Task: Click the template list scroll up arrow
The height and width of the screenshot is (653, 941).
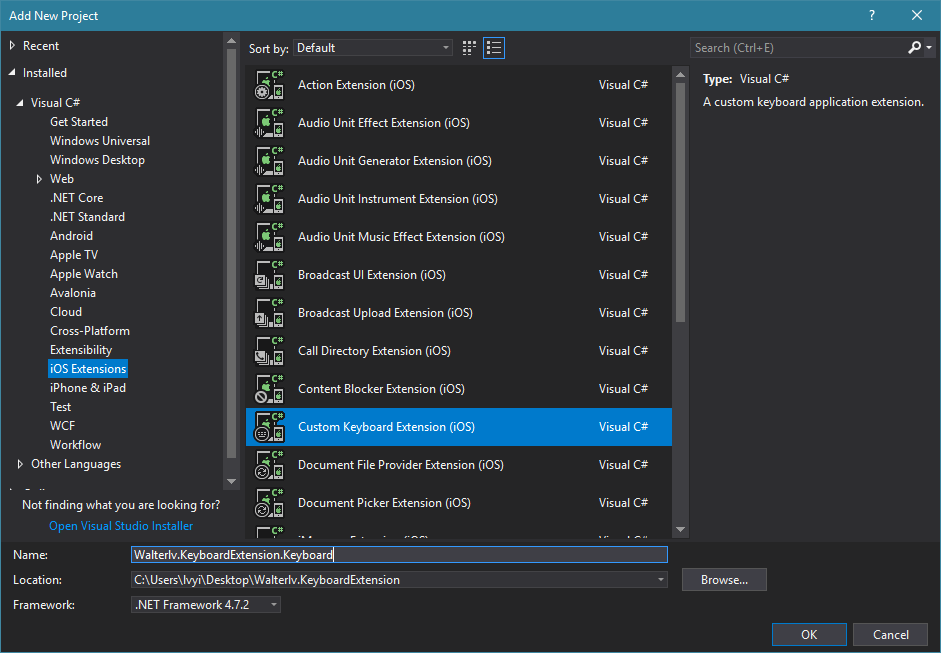Action: pos(680,74)
